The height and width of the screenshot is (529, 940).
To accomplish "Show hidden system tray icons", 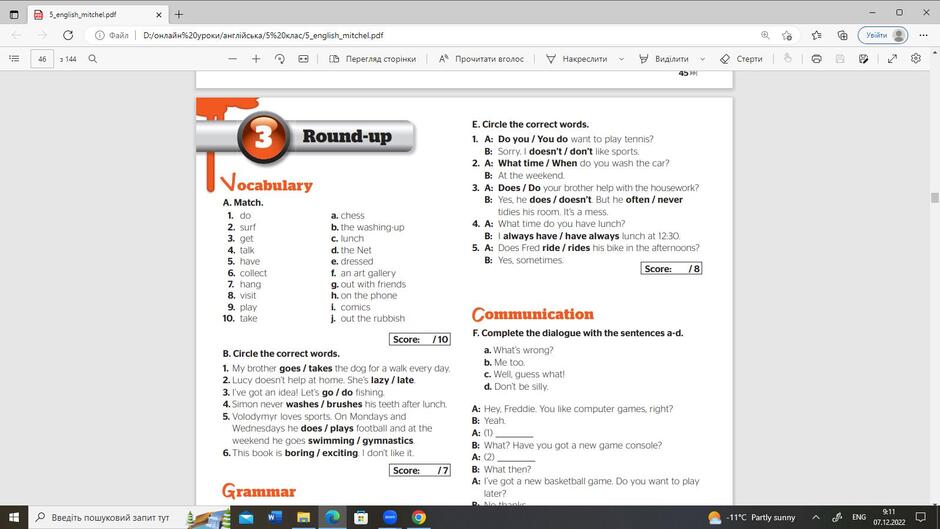I will [816, 517].
